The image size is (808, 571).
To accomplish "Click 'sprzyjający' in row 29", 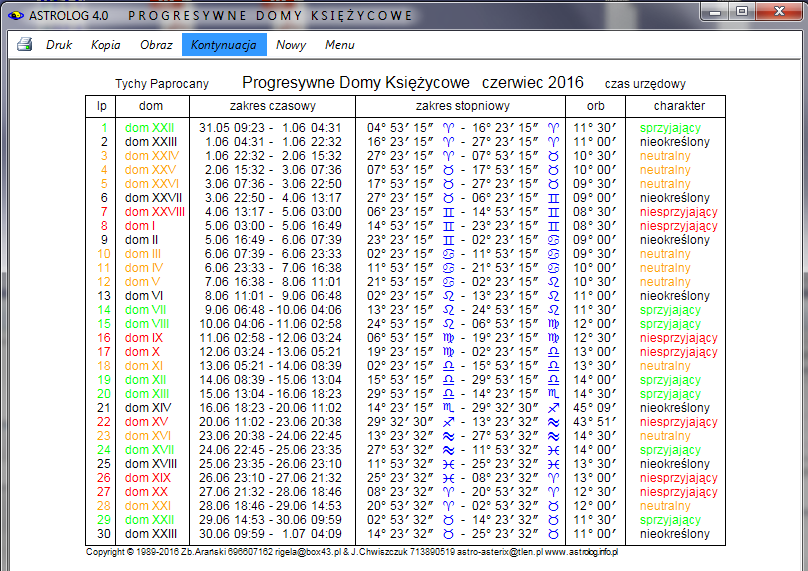I will click(x=670, y=520).
